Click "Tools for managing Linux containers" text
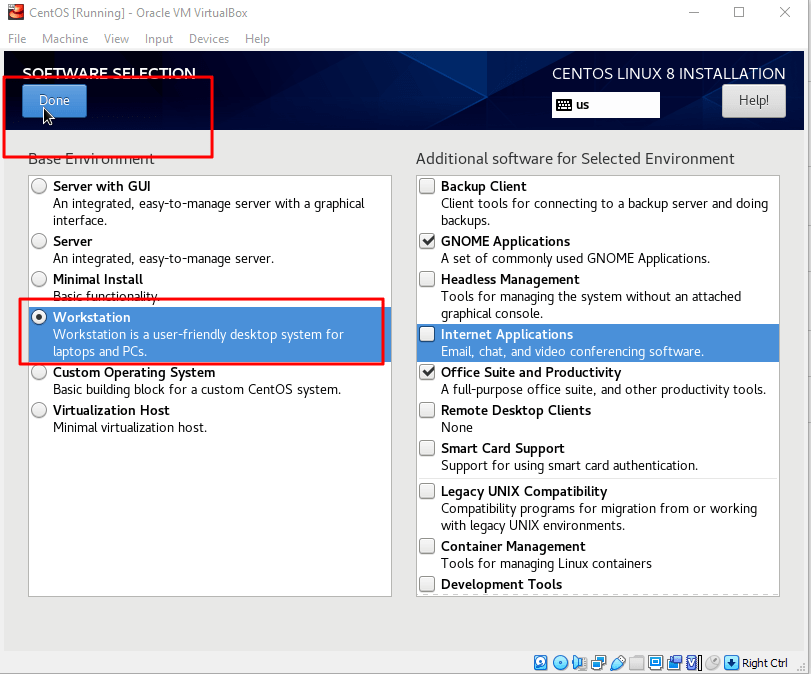 pos(546,563)
